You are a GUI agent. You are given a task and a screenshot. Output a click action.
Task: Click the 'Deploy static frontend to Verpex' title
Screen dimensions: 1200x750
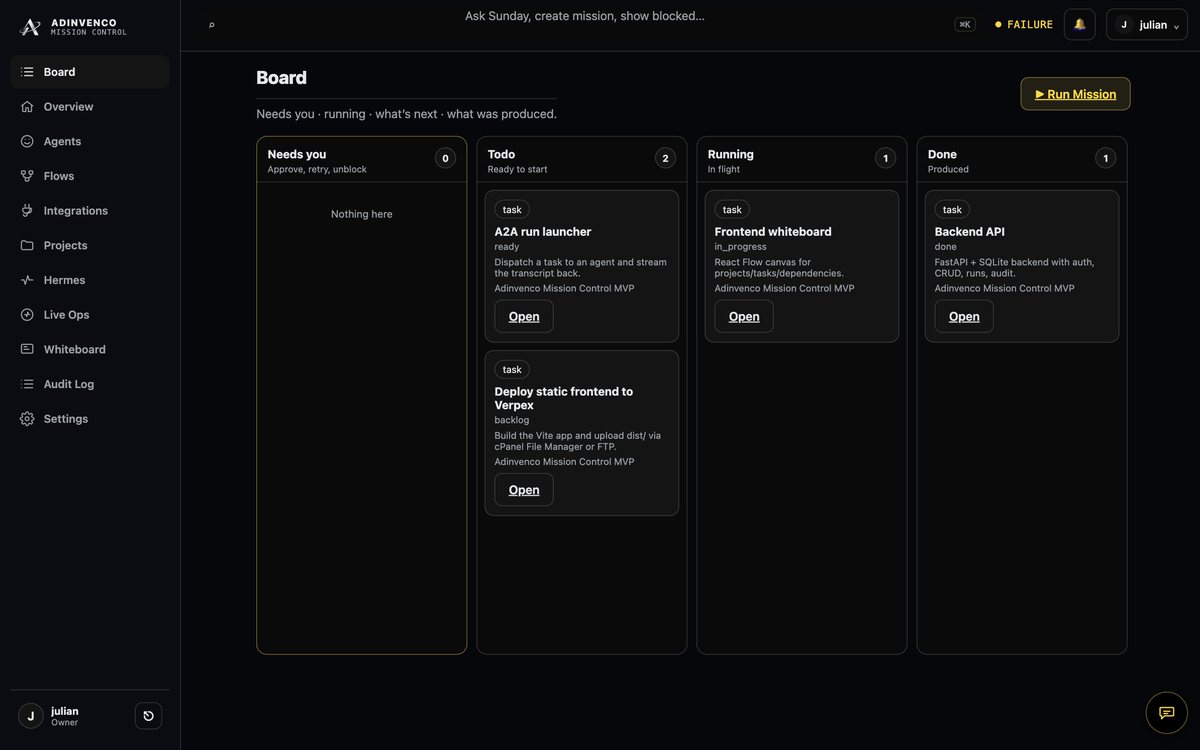point(564,398)
